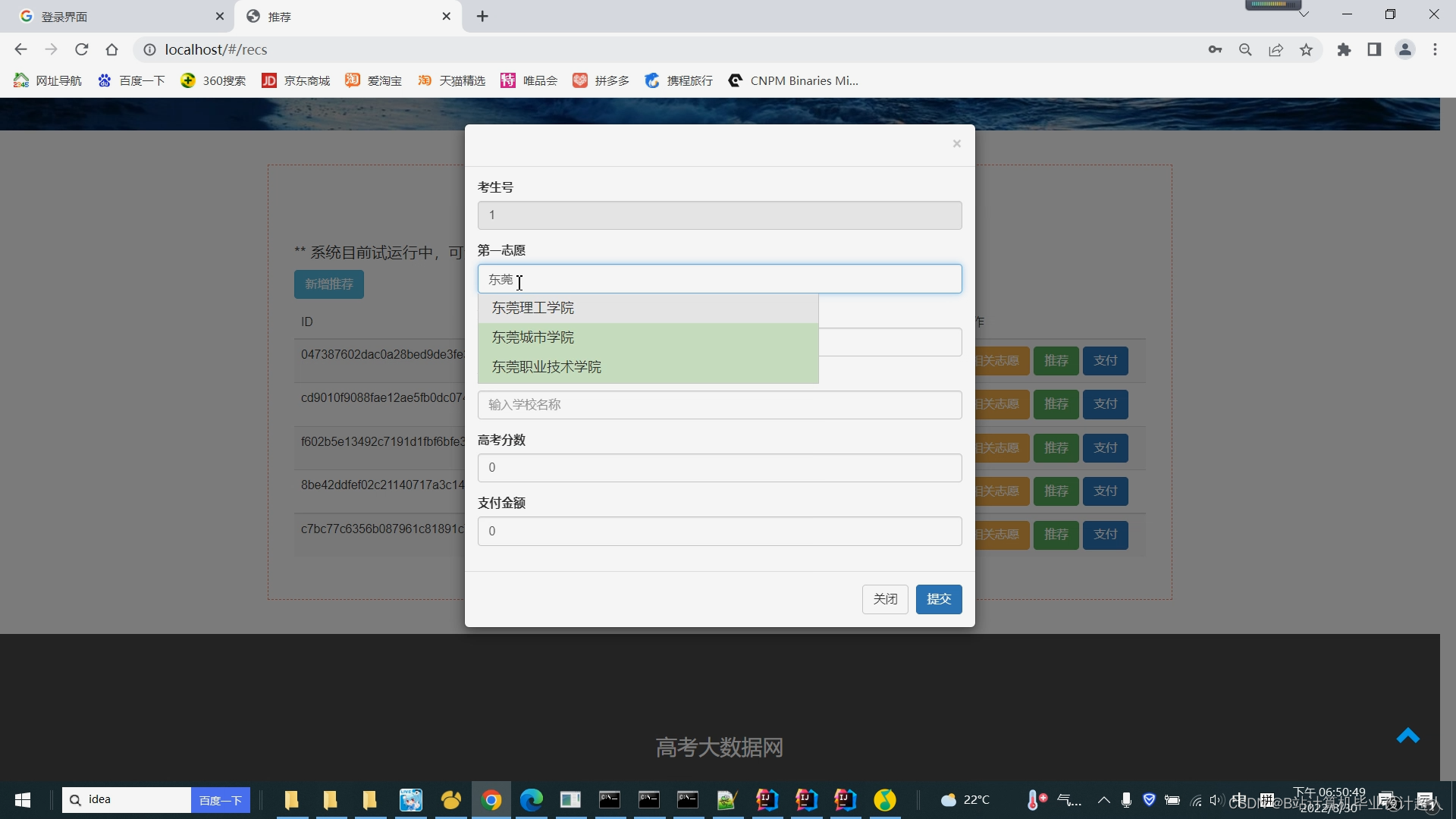Open the zoom magnifier icon in the address bar
This screenshot has width=1456, height=819.
click(x=1245, y=49)
